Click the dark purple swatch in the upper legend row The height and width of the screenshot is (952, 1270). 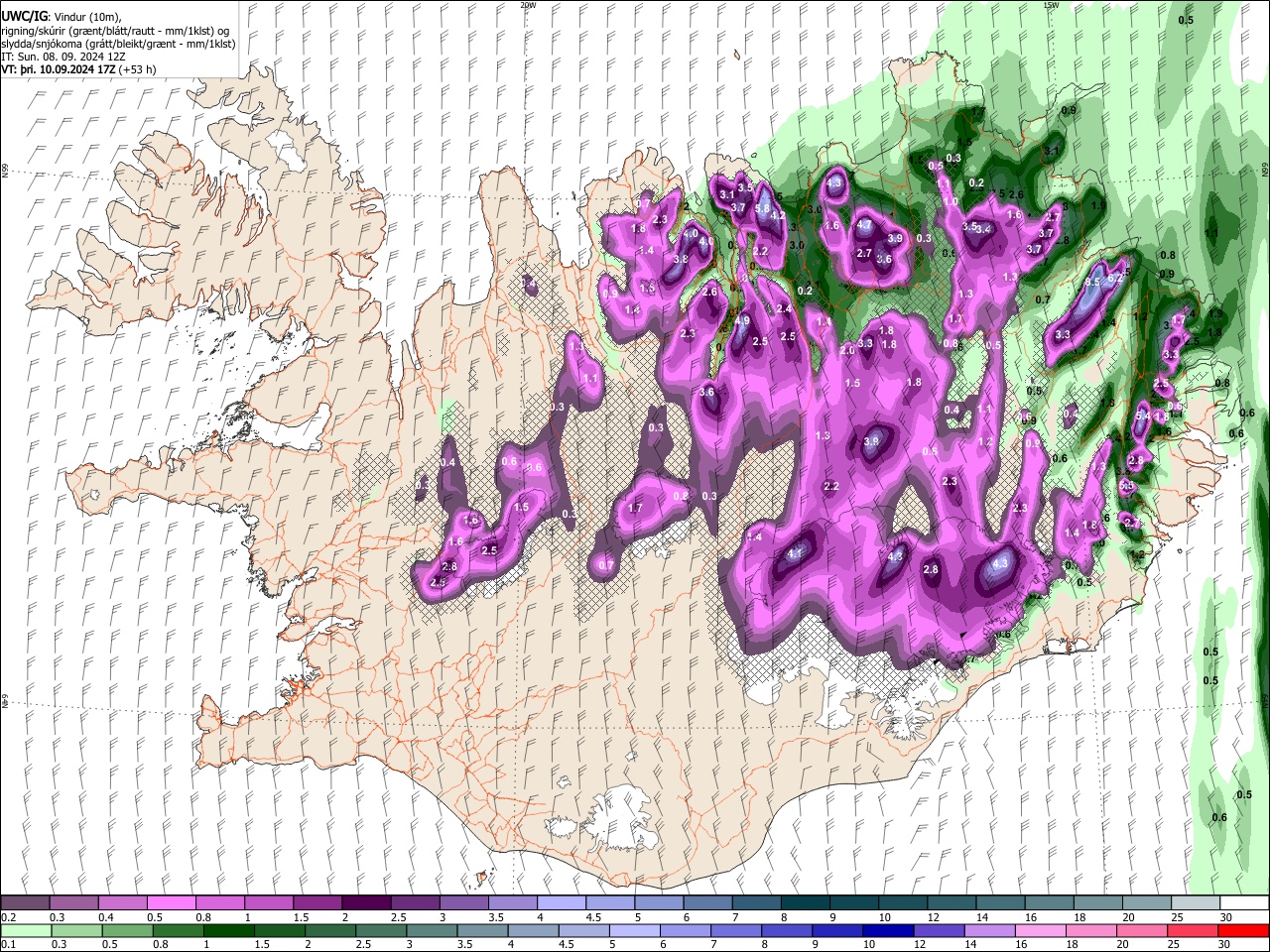tap(365, 903)
